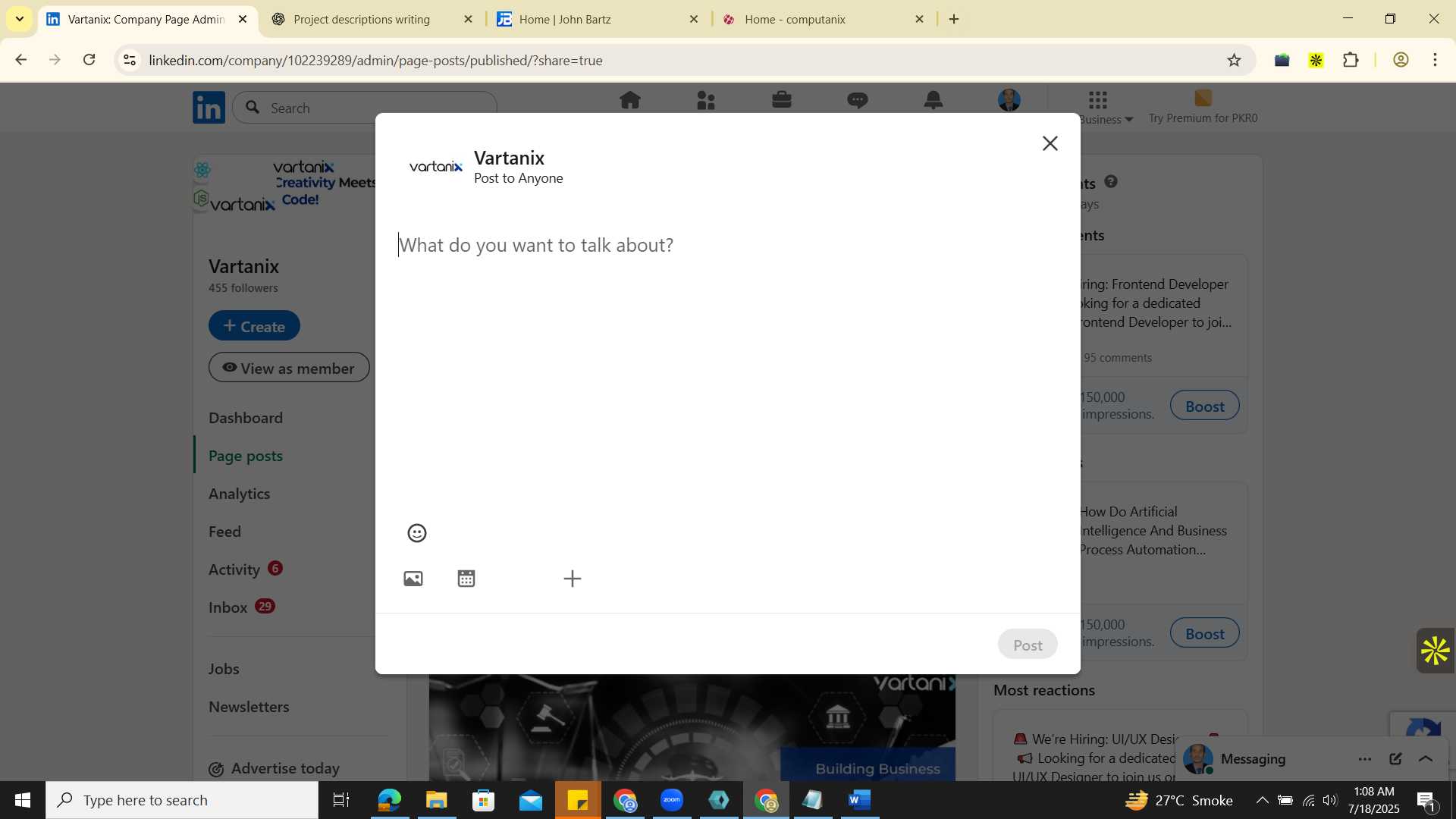Open Chrome three-dot menu
The width and height of the screenshot is (1456, 819).
point(1435,60)
